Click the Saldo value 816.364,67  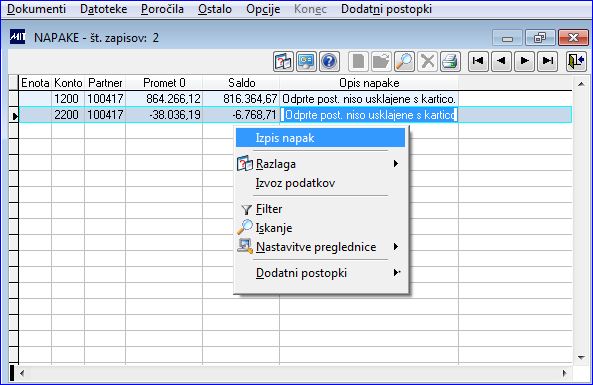(x=241, y=99)
